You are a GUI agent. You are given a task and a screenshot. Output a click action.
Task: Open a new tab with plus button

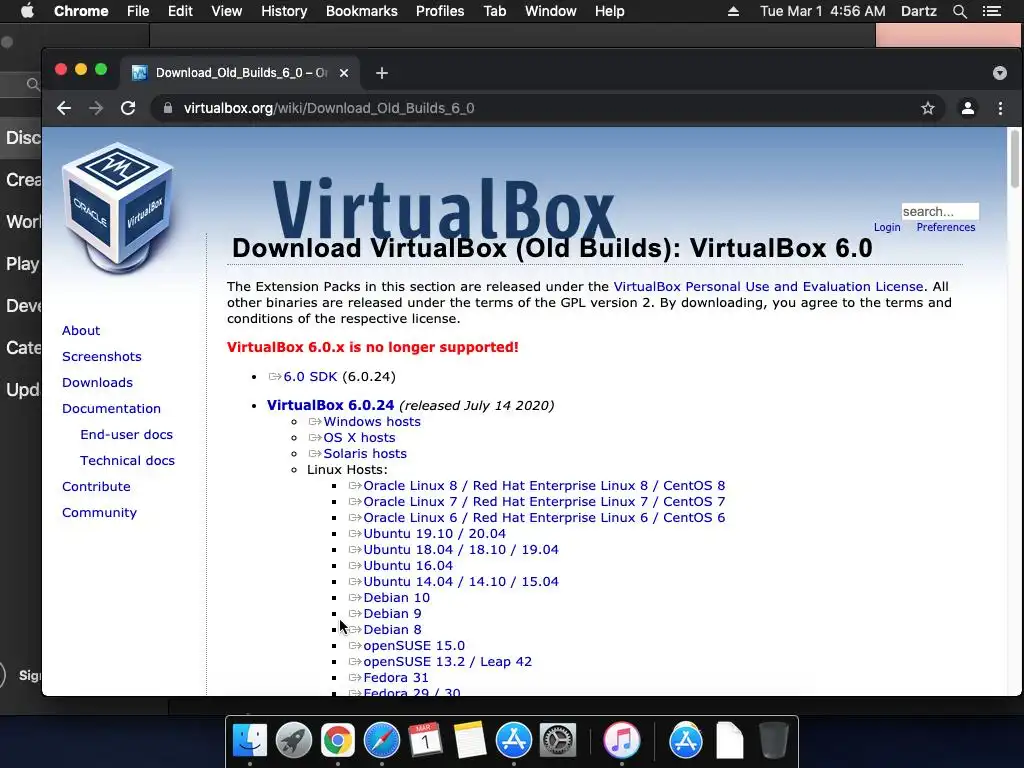coord(382,73)
